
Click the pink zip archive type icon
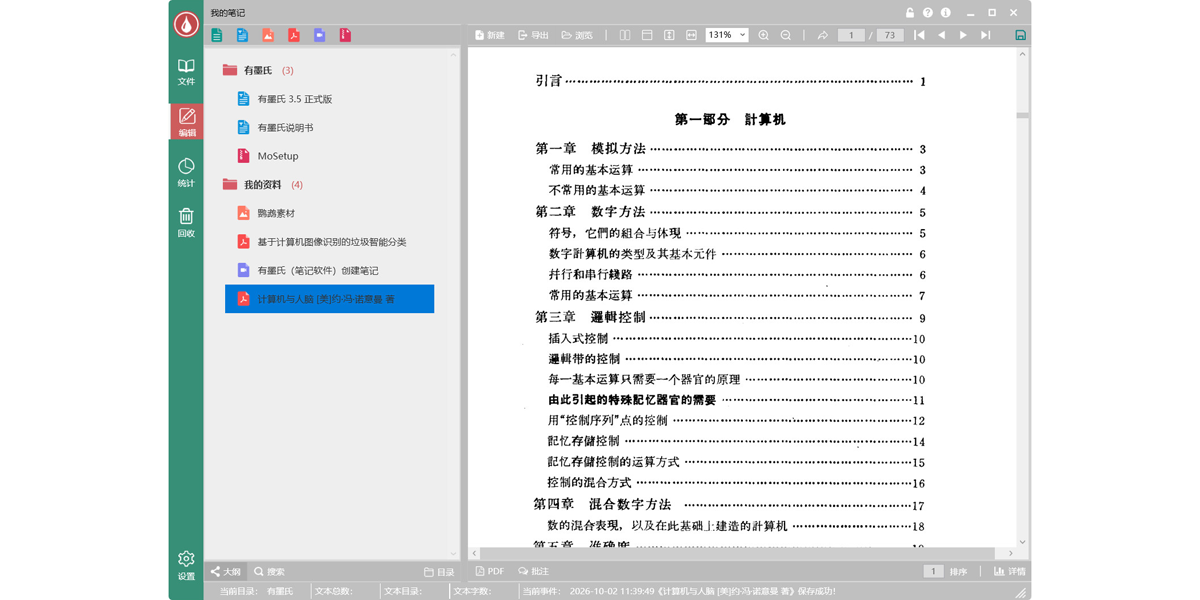pyautogui.click(x=345, y=35)
